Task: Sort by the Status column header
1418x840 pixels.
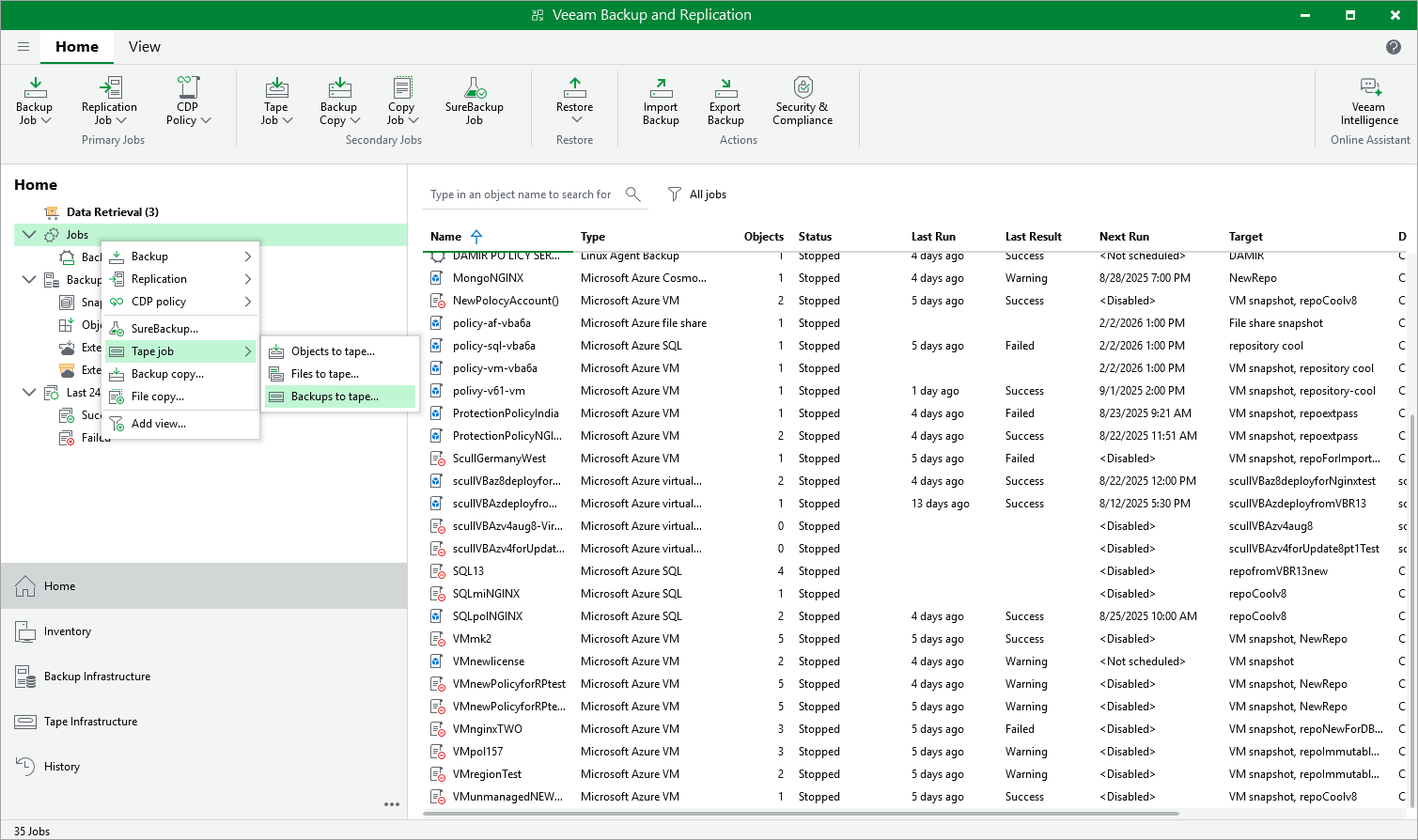Action: coord(815,237)
